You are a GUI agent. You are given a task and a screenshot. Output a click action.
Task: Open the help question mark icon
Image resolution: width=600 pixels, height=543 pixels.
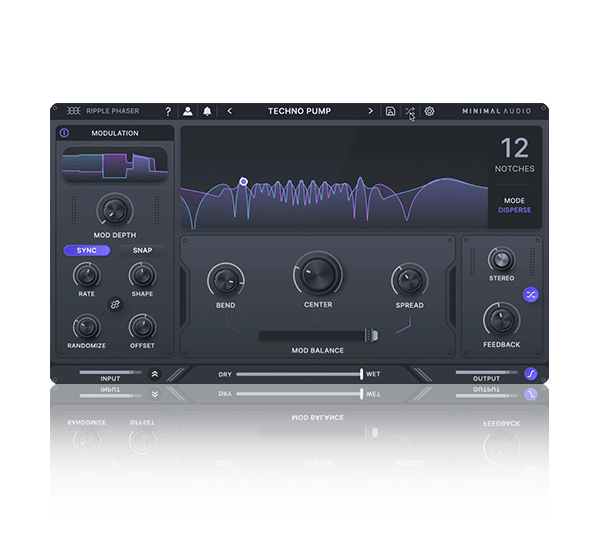coord(168,111)
